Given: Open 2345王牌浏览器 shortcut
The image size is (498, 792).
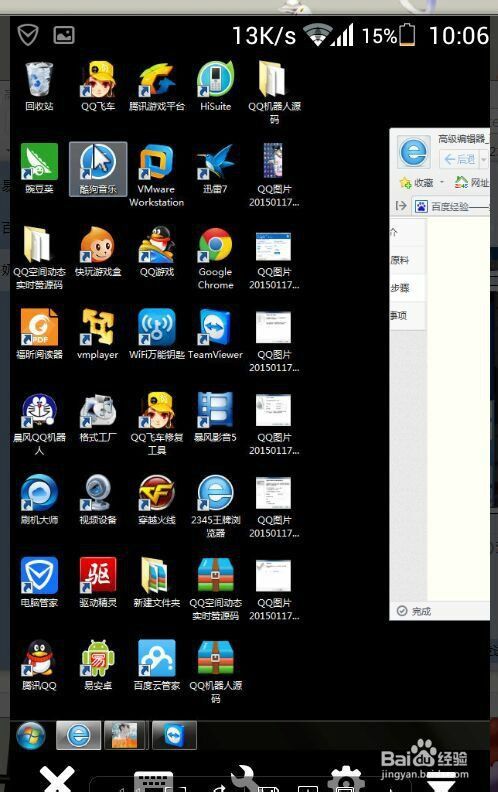Looking at the screenshot, I should [215, 506].
